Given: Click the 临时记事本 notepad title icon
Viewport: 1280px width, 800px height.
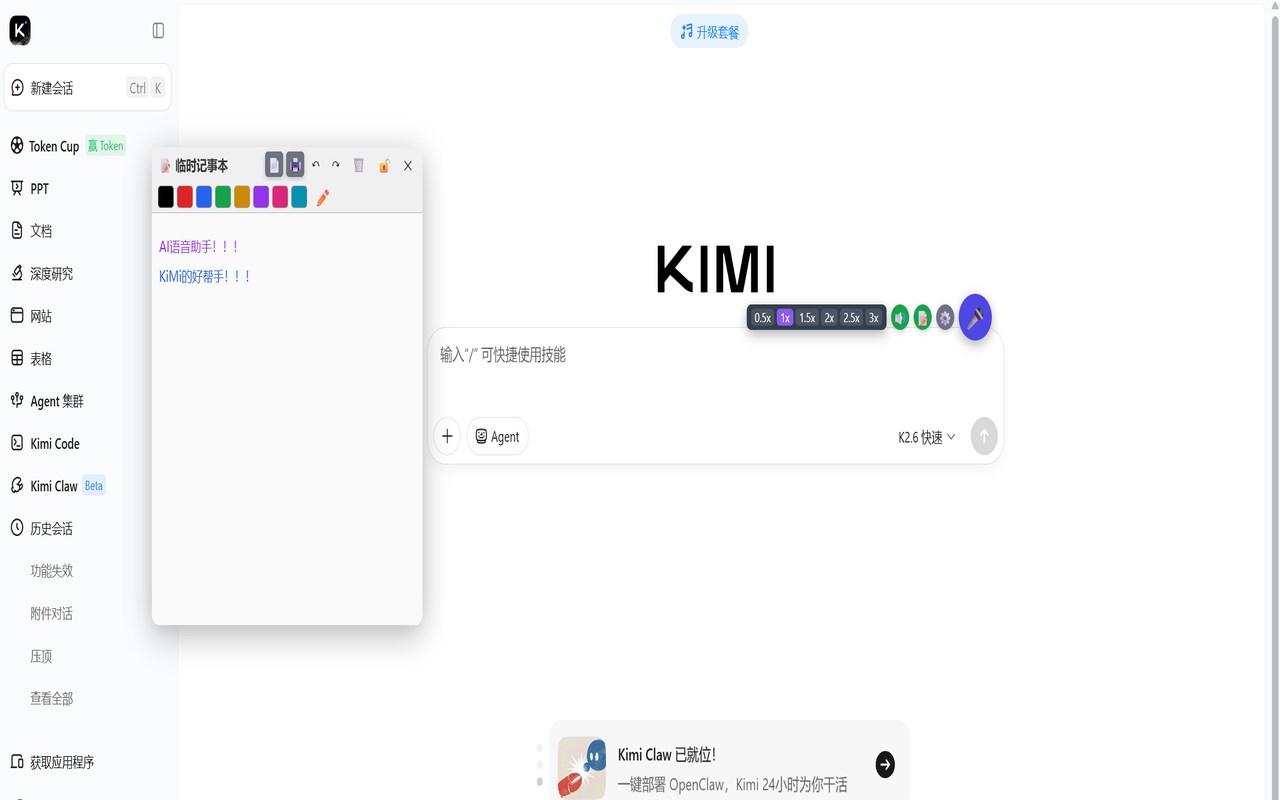Looking at the screenshot, I should click(x=166, y=166).
